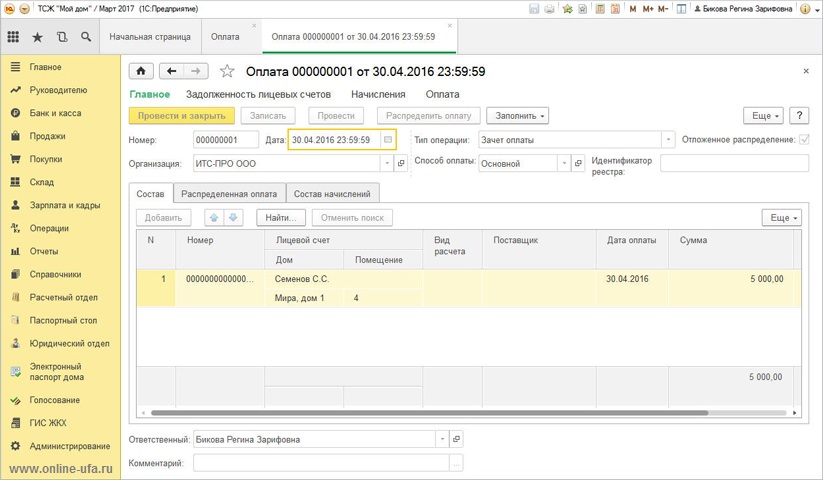
Task: Open Комментарий ellipsis selector button
Action: [456, 463]
